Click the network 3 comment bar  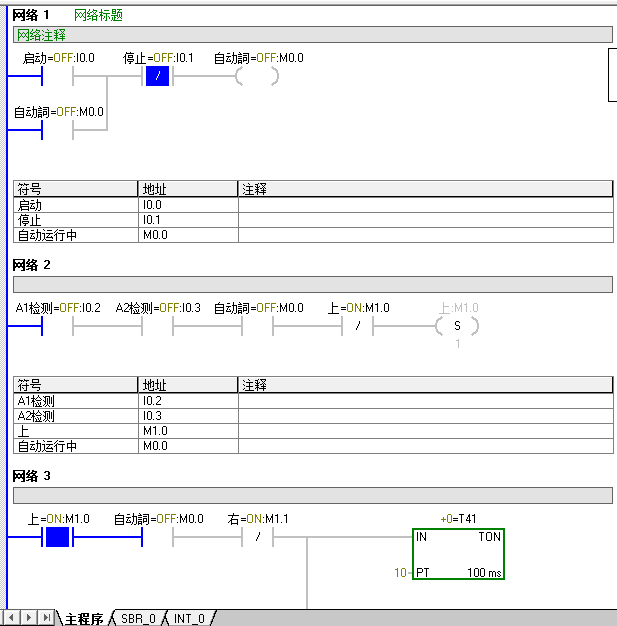tap(313, 495)
